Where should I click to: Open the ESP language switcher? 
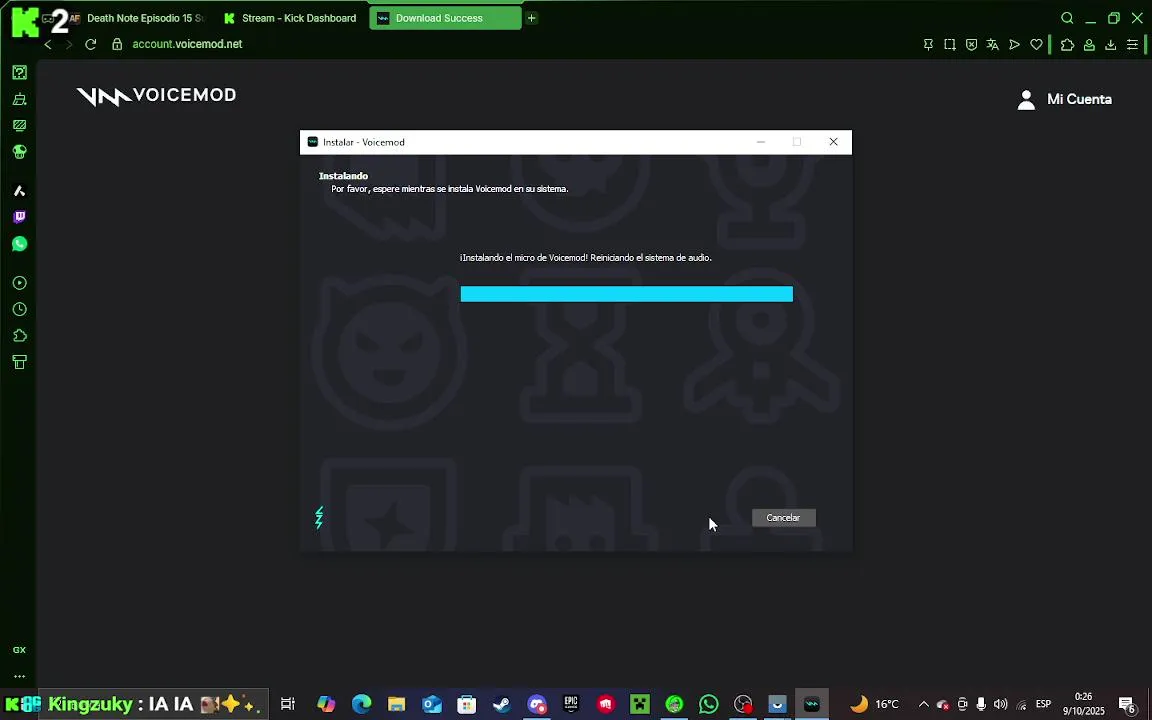tap(1043, 704)
